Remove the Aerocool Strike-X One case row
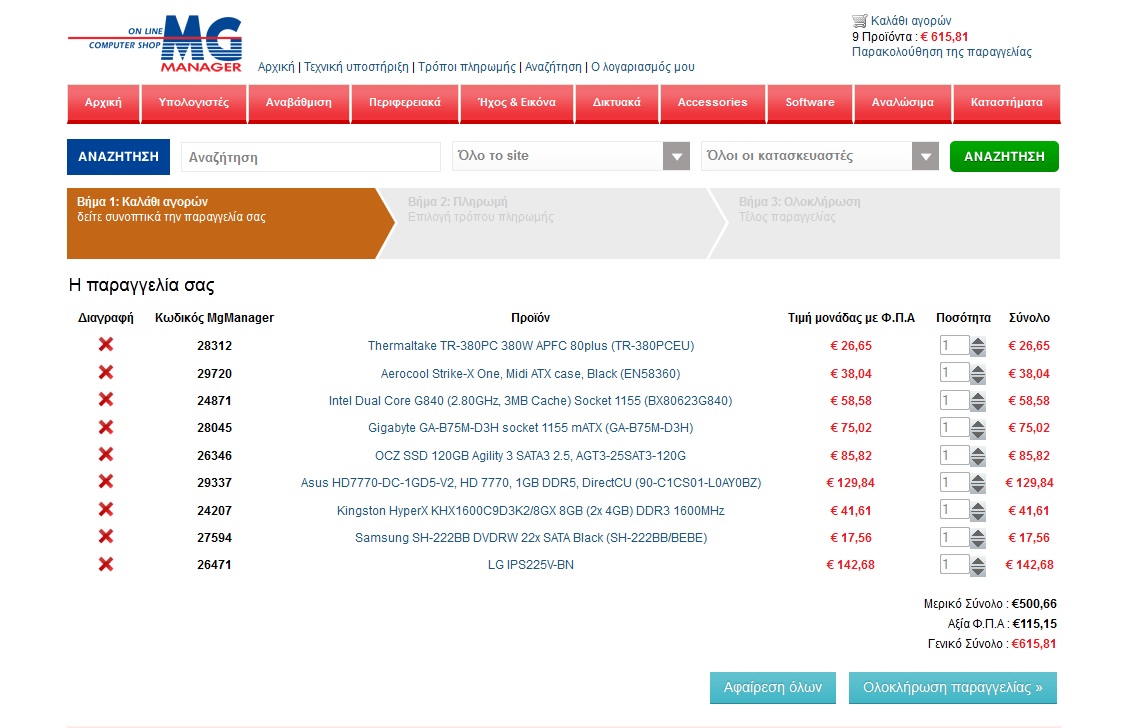 106,372
